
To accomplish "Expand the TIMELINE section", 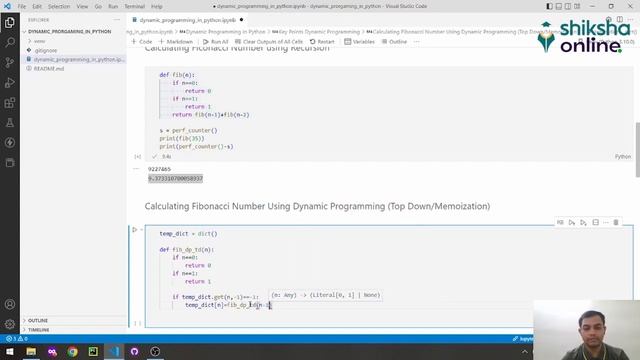I will pyautogui.click(x=38, y=329).
